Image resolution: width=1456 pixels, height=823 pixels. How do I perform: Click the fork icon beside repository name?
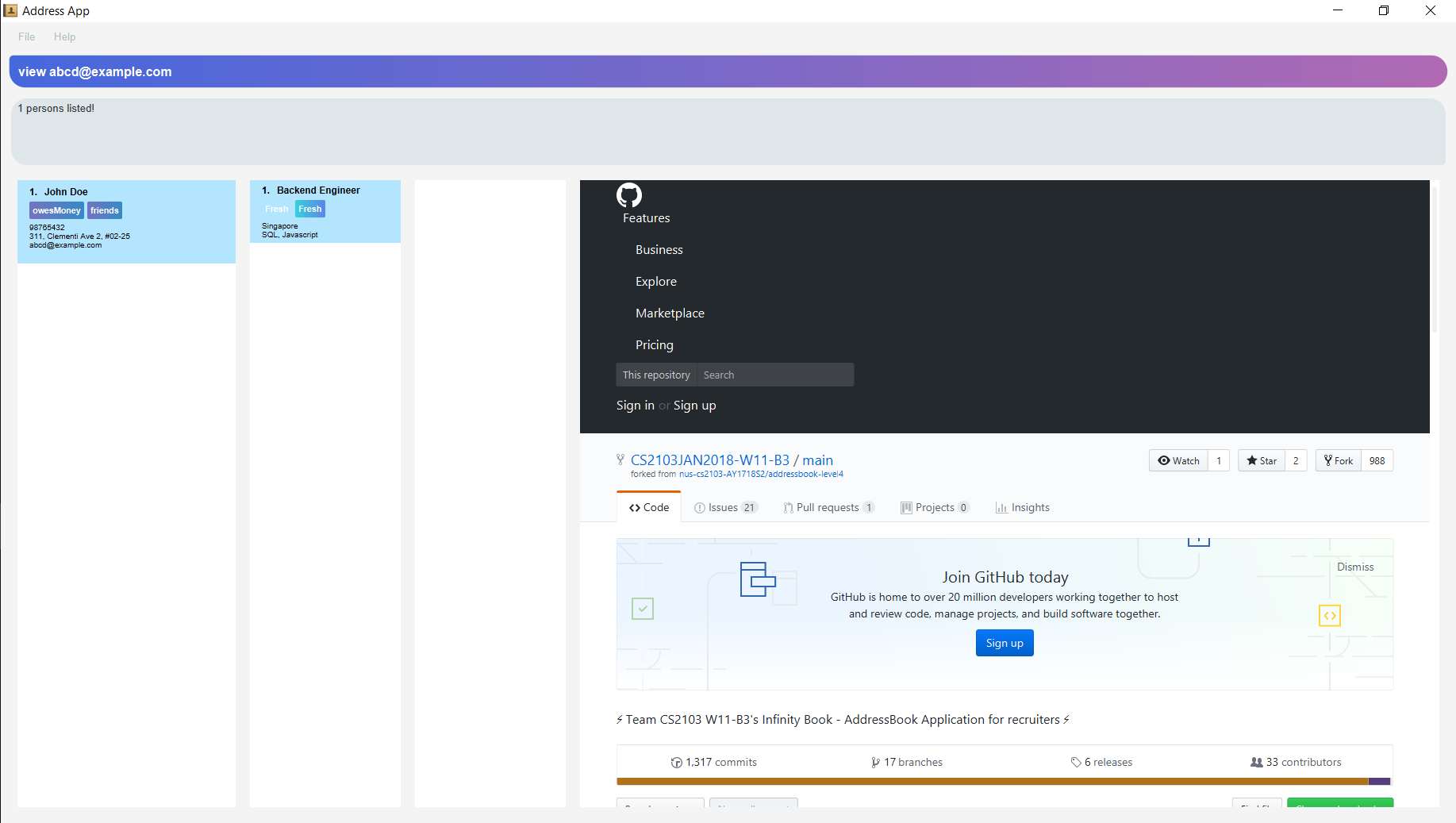pos(620,460)
